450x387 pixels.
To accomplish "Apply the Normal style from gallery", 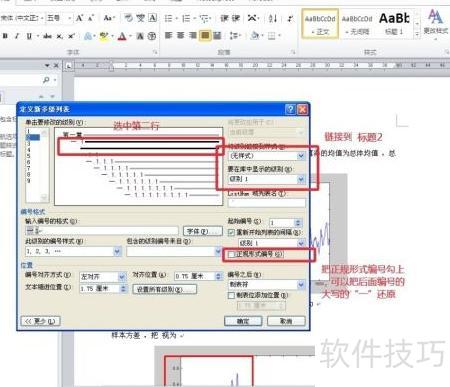I will (320, 23).
